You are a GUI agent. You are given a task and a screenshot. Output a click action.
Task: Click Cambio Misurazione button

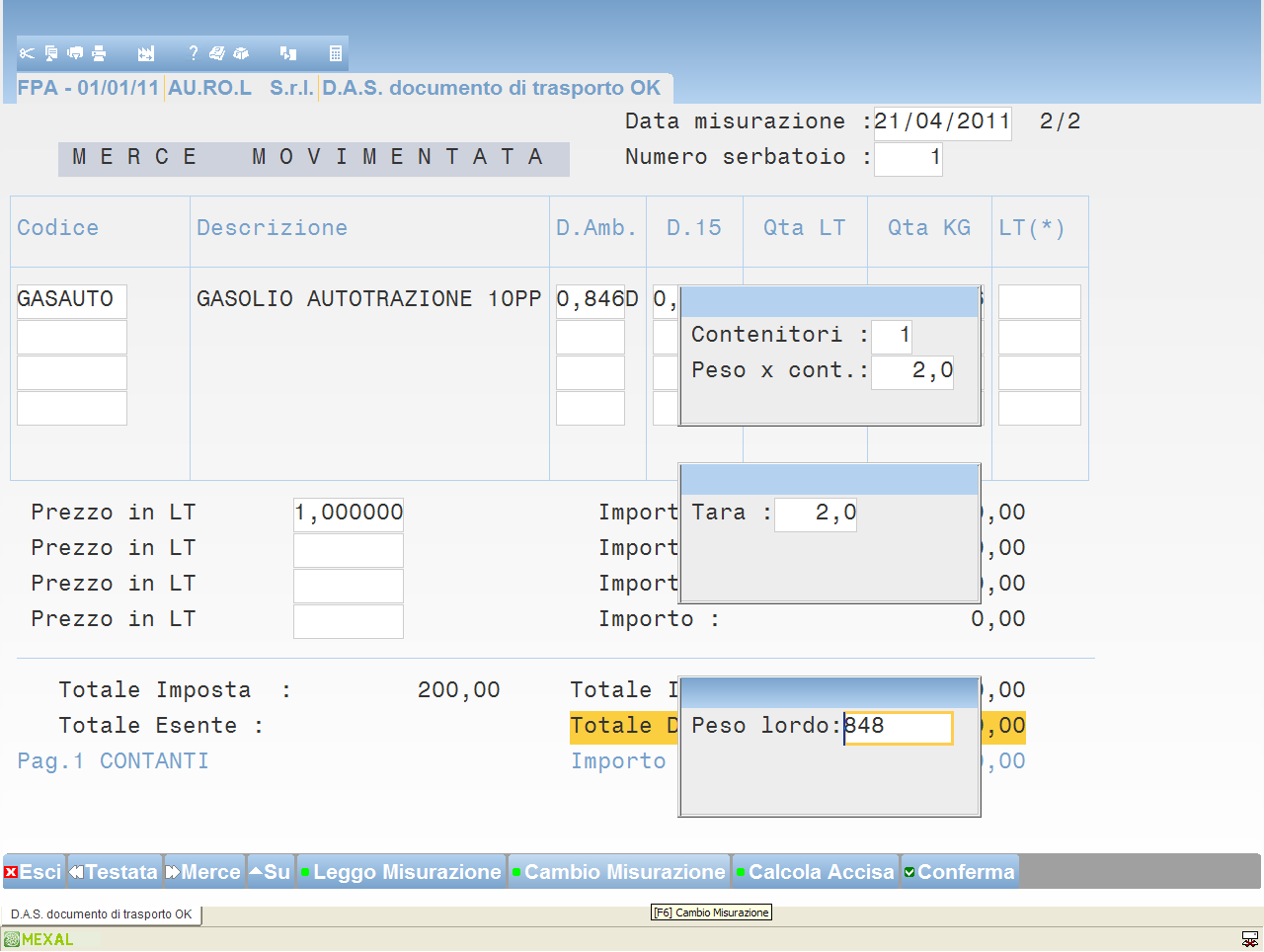pyautogui.click(x=619, y=872)
